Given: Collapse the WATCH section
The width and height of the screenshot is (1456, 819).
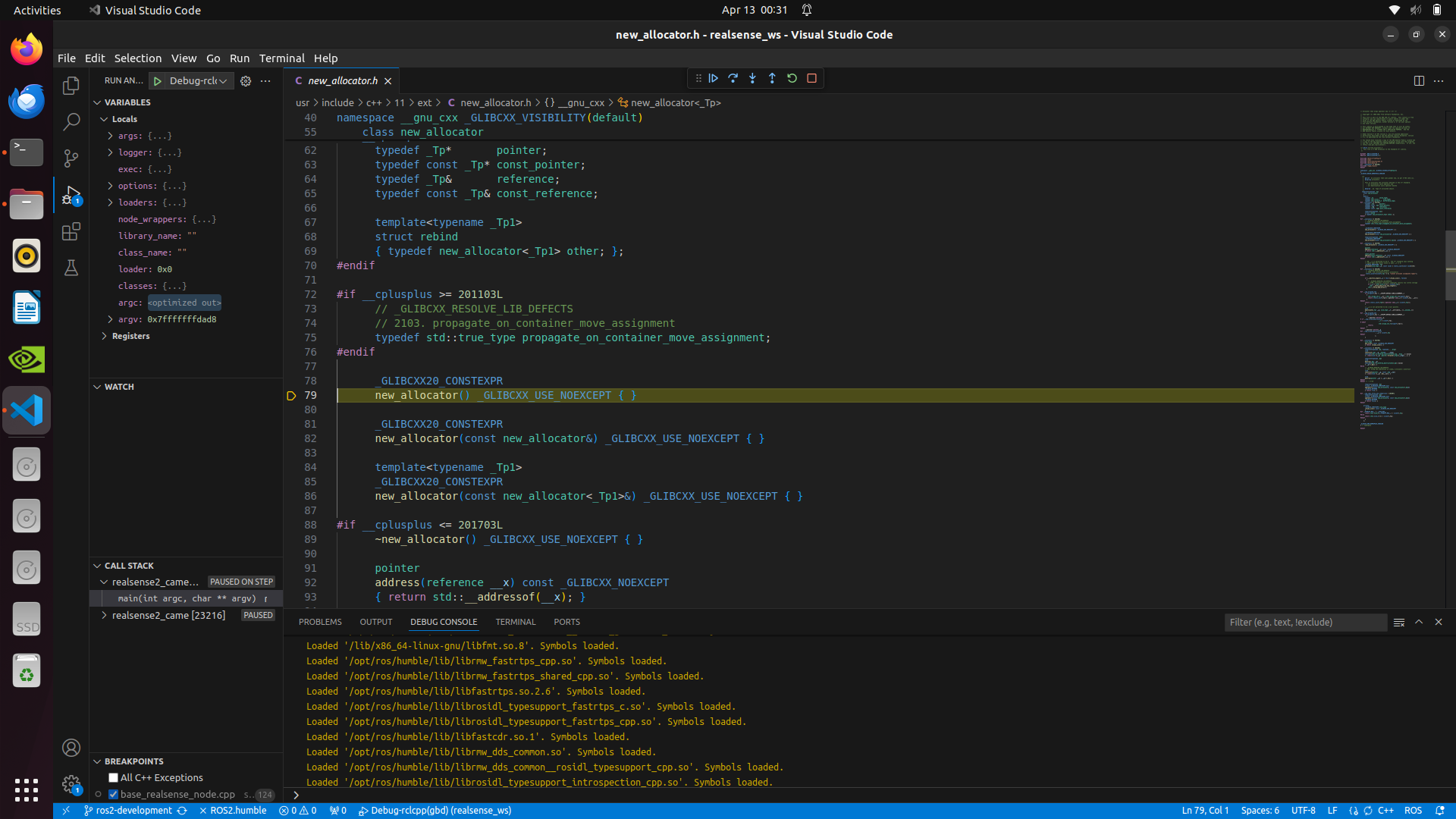Looking at the screenshot, I should point(97,387).
